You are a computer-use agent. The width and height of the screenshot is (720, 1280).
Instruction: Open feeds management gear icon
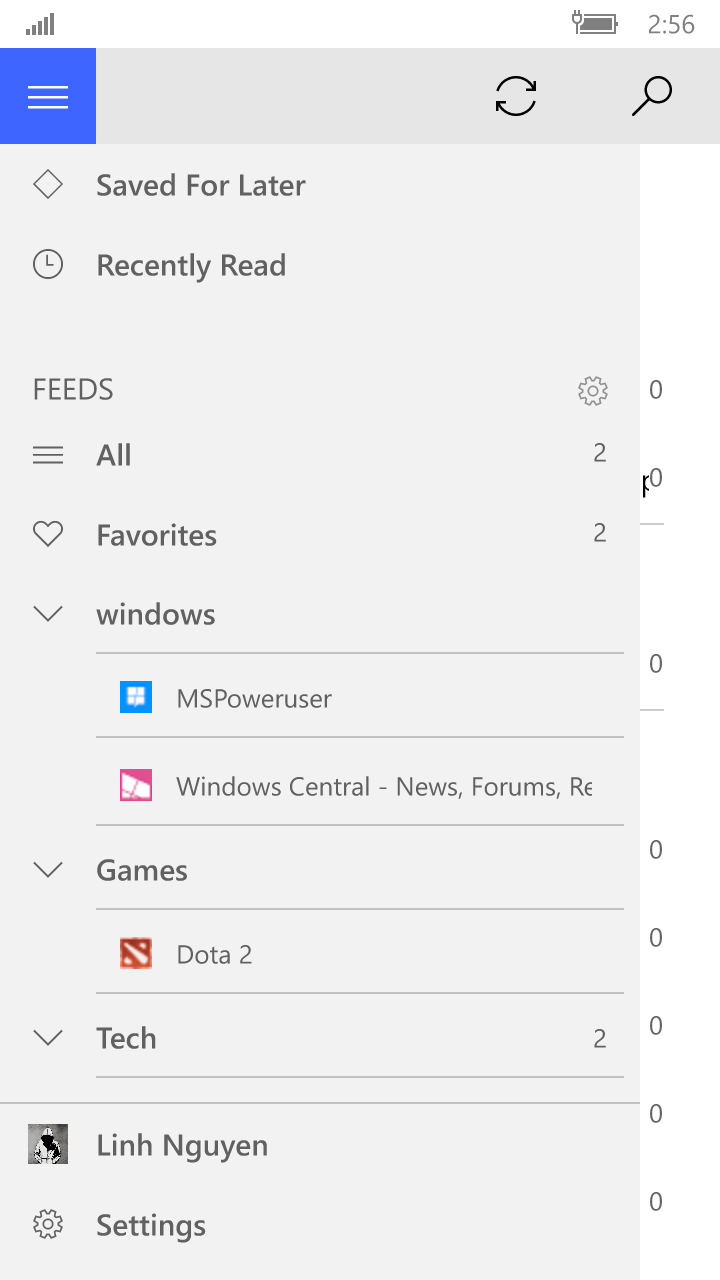(593, 391)
